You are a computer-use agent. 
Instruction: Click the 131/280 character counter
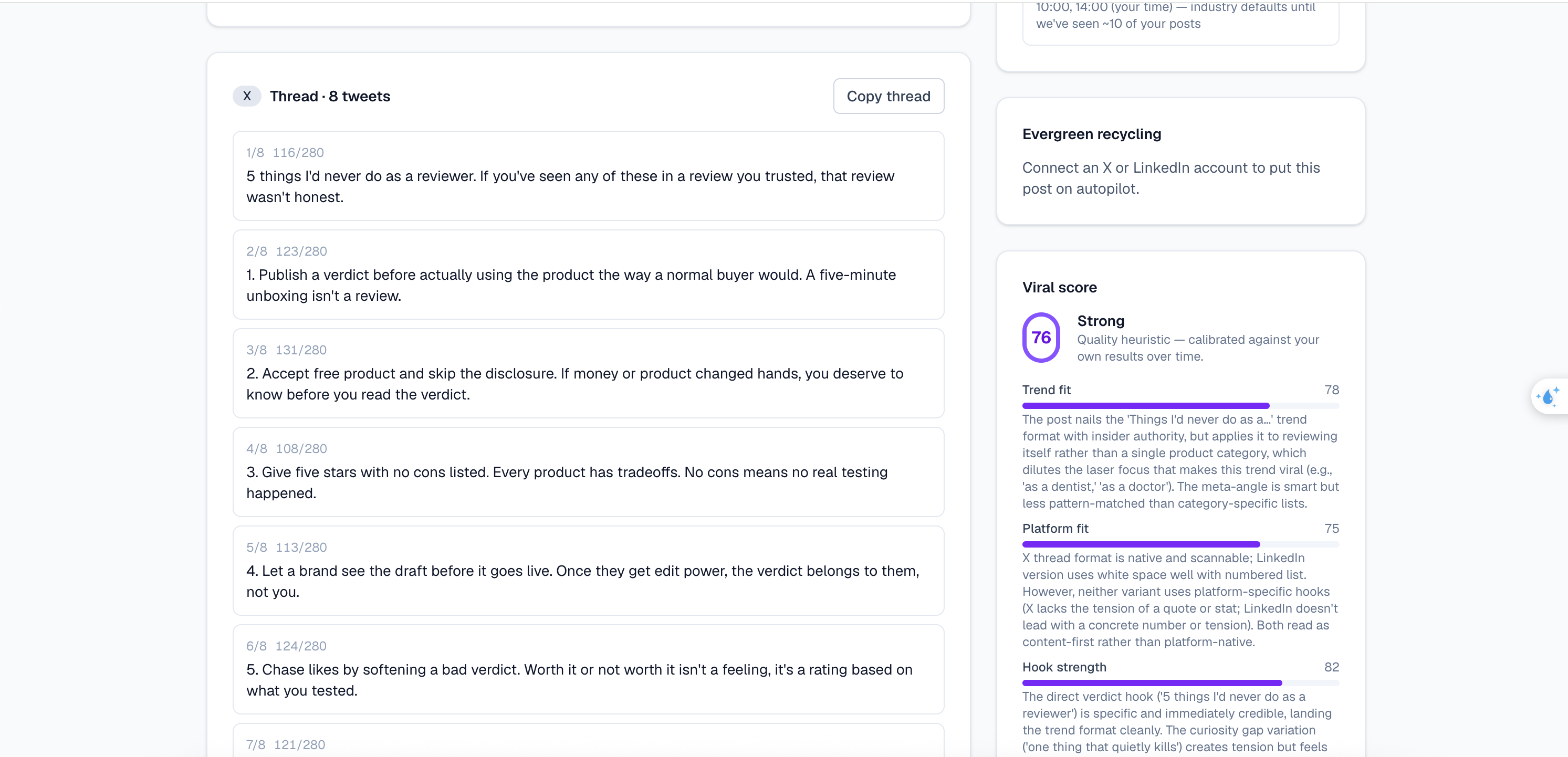pos(301,350)
